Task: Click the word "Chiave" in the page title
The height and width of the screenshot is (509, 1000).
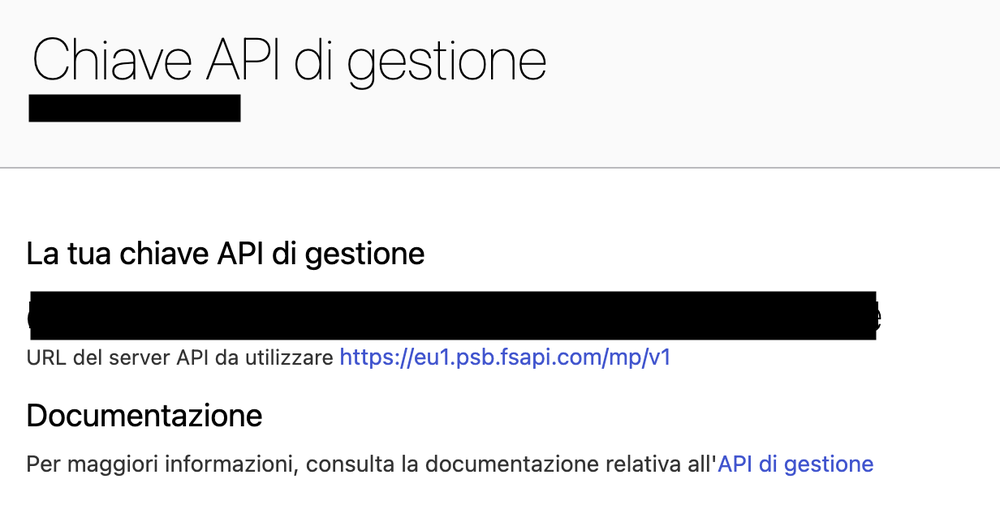Action: [110, 60]
